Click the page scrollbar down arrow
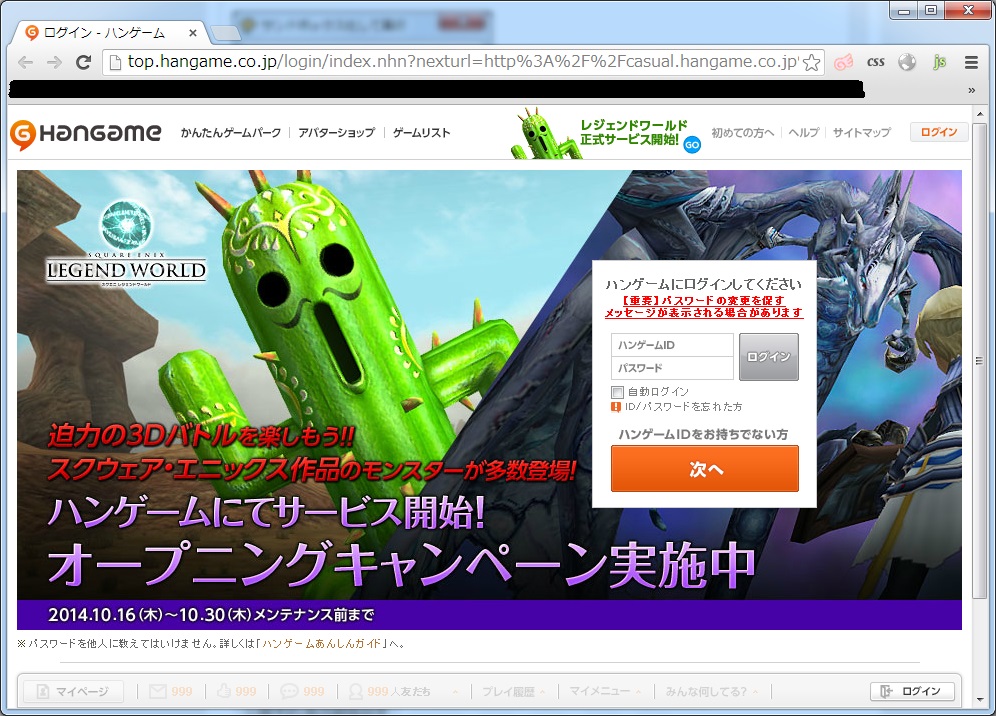Image resolution: width=996 pixels, height=716 pixels. tap(979, 701)
